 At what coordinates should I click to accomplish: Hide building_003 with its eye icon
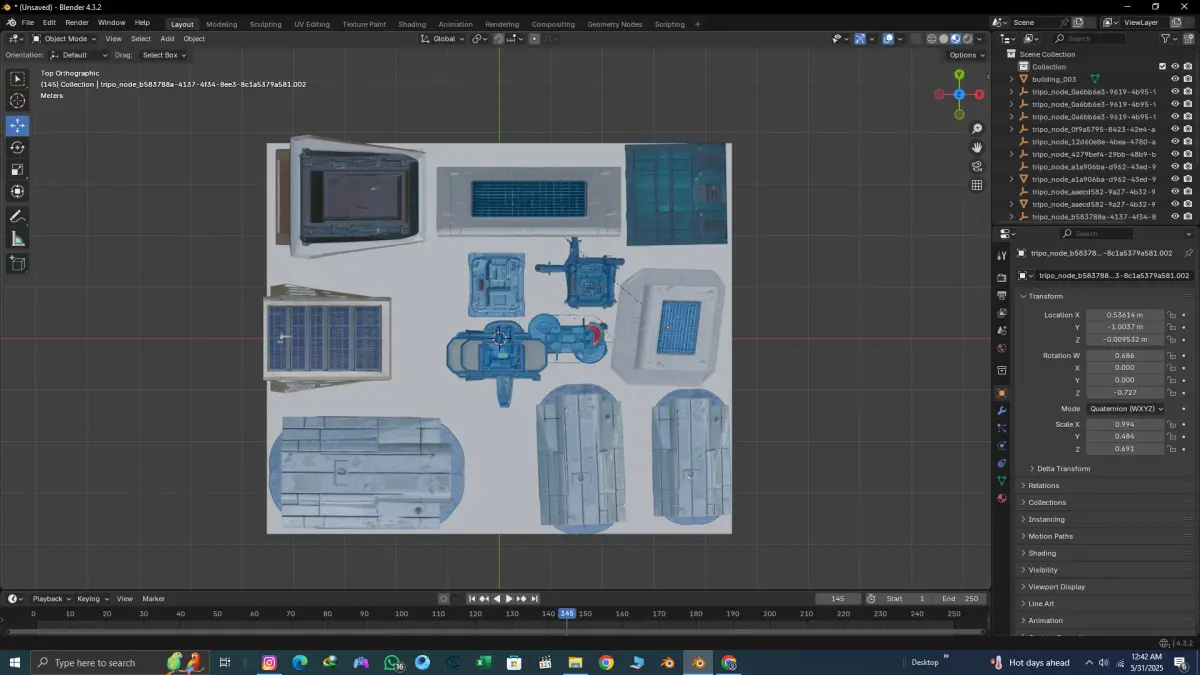1174,79
